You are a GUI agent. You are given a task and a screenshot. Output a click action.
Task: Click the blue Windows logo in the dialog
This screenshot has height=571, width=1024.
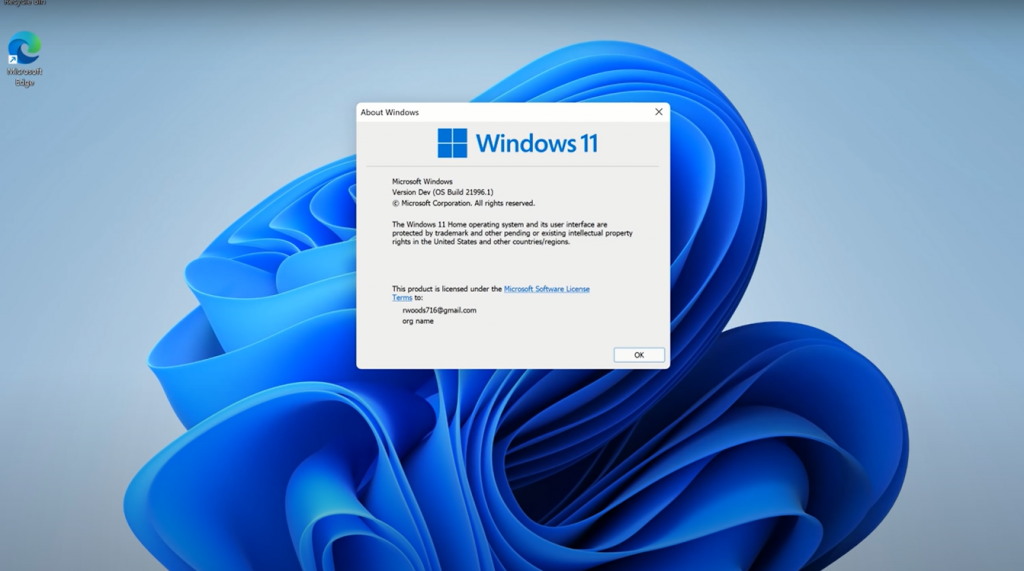click(x=452, y=143)
